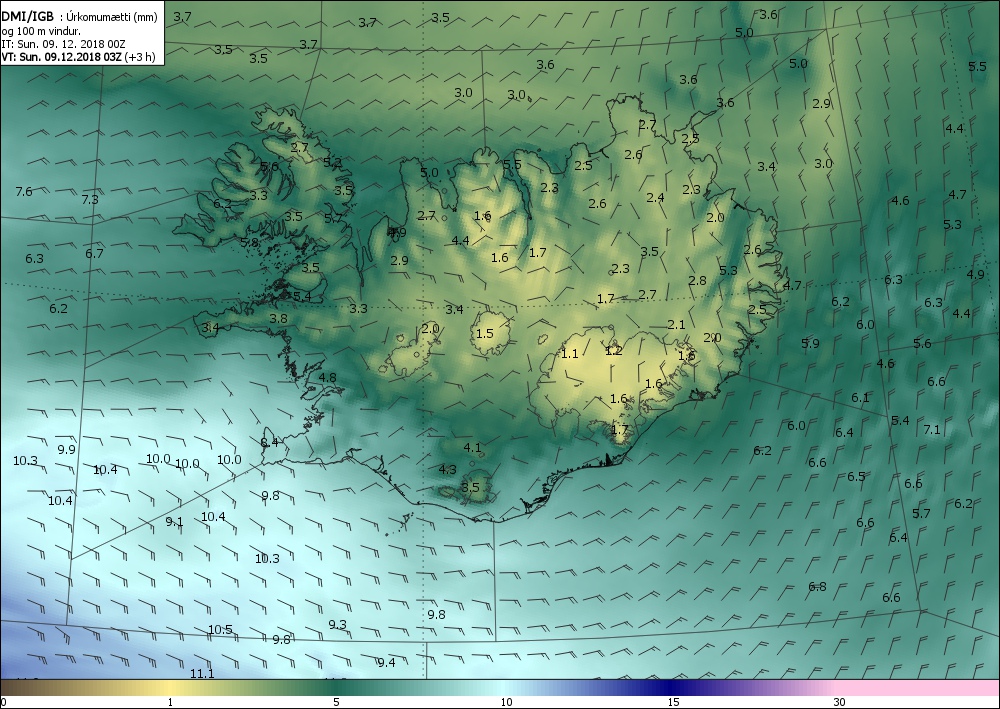Click the color scale tick label 30
The height and width of the screenshot is (709, 1000).
(839, 702)
